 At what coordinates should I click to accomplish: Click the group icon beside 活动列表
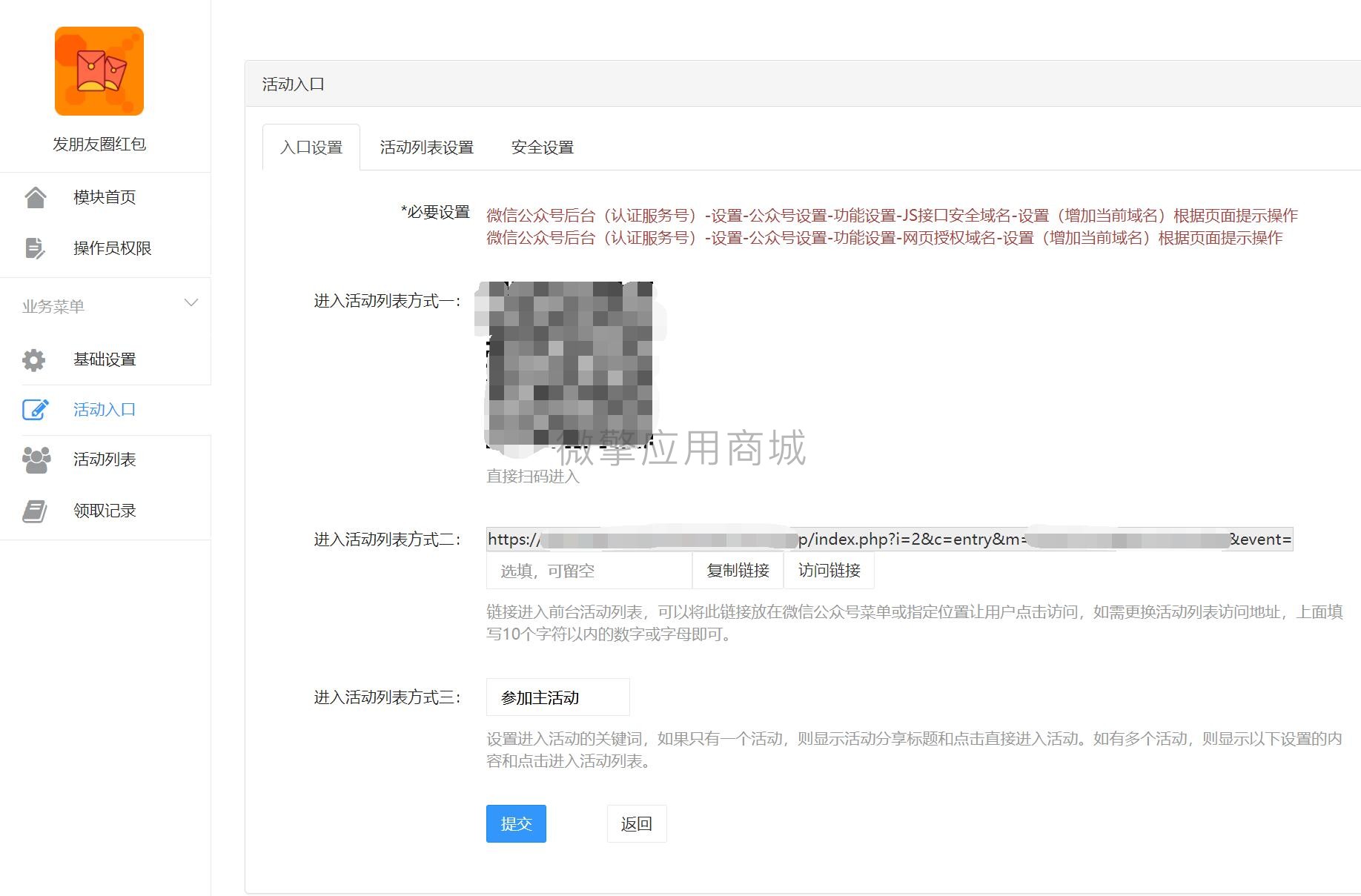click(36, 459)
